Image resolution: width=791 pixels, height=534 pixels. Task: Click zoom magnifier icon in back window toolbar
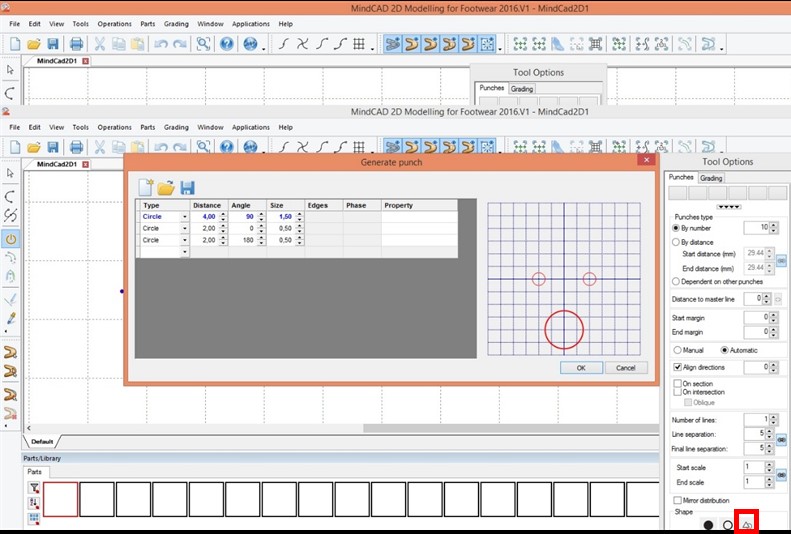(x=203, y=44)
